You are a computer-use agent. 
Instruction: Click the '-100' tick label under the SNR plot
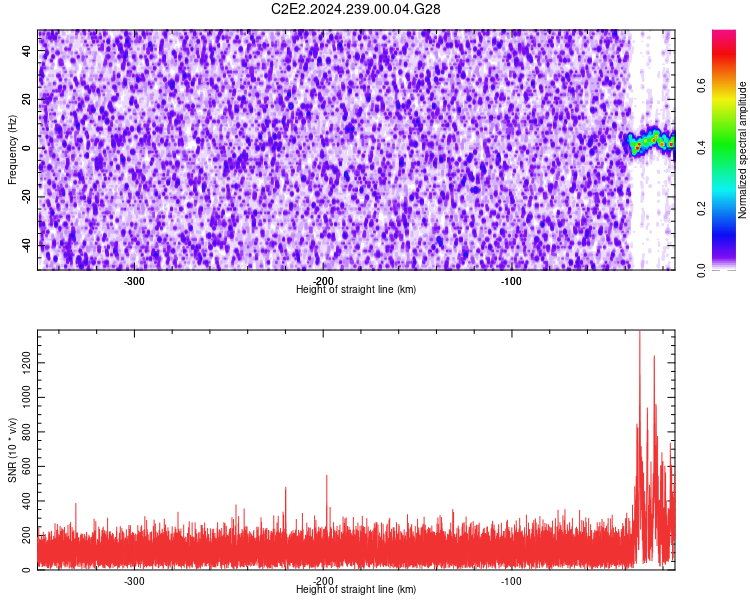(x=511, y=581)
